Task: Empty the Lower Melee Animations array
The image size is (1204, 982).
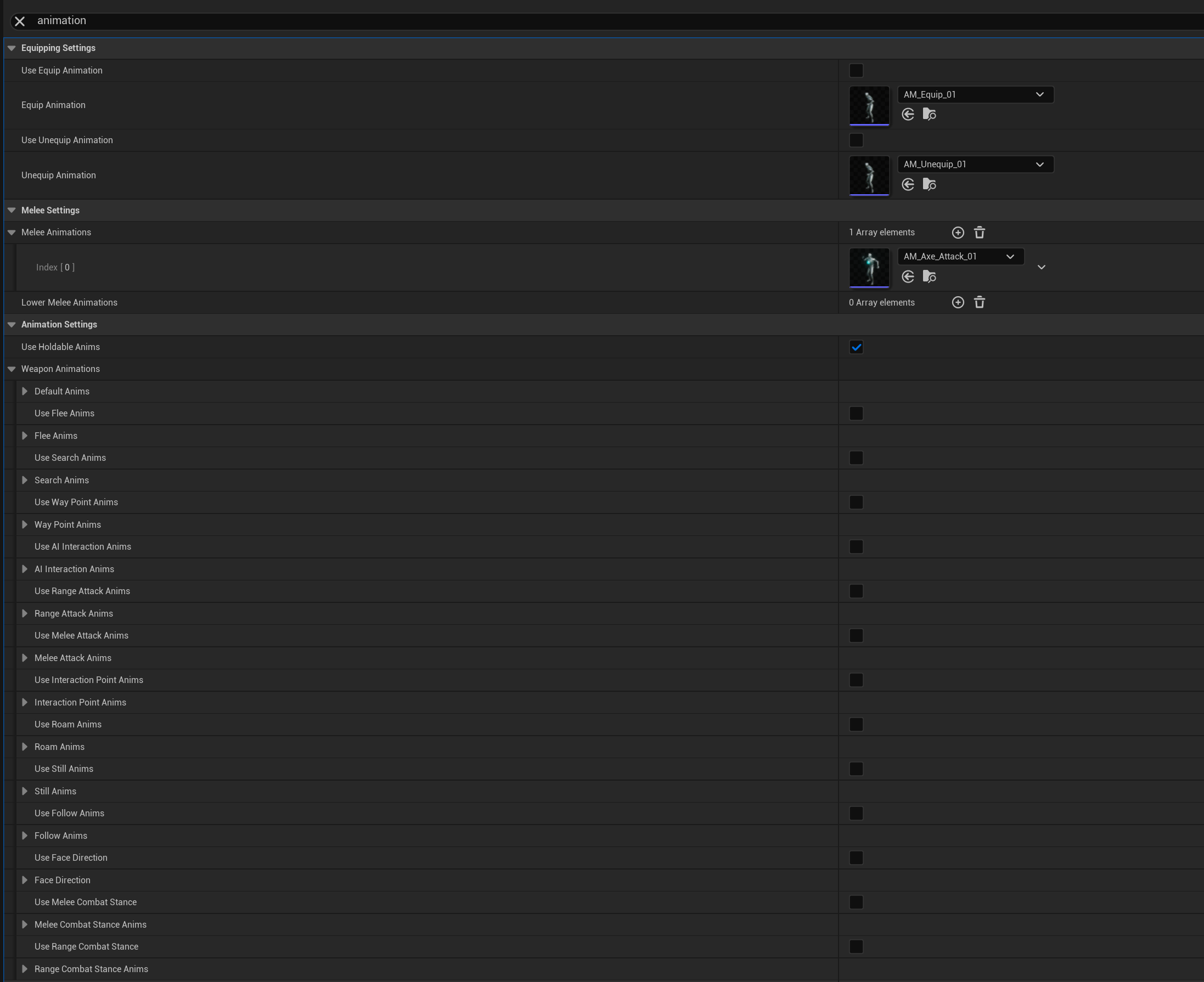Action: (980, 303)
